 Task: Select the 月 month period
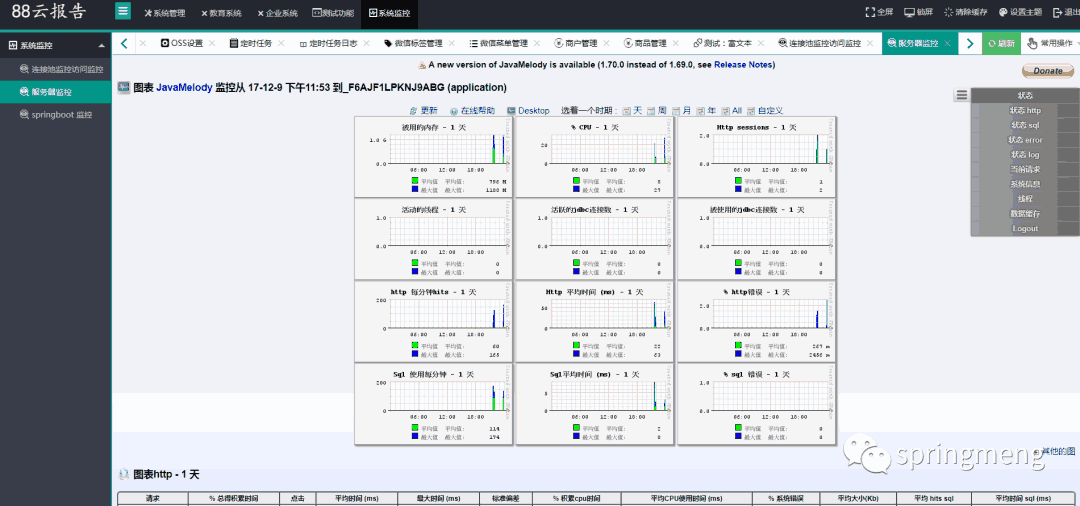tap(681, 111)
